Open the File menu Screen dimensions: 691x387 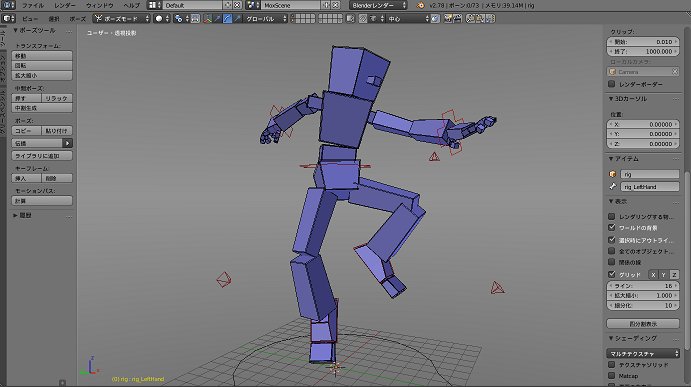33,5
